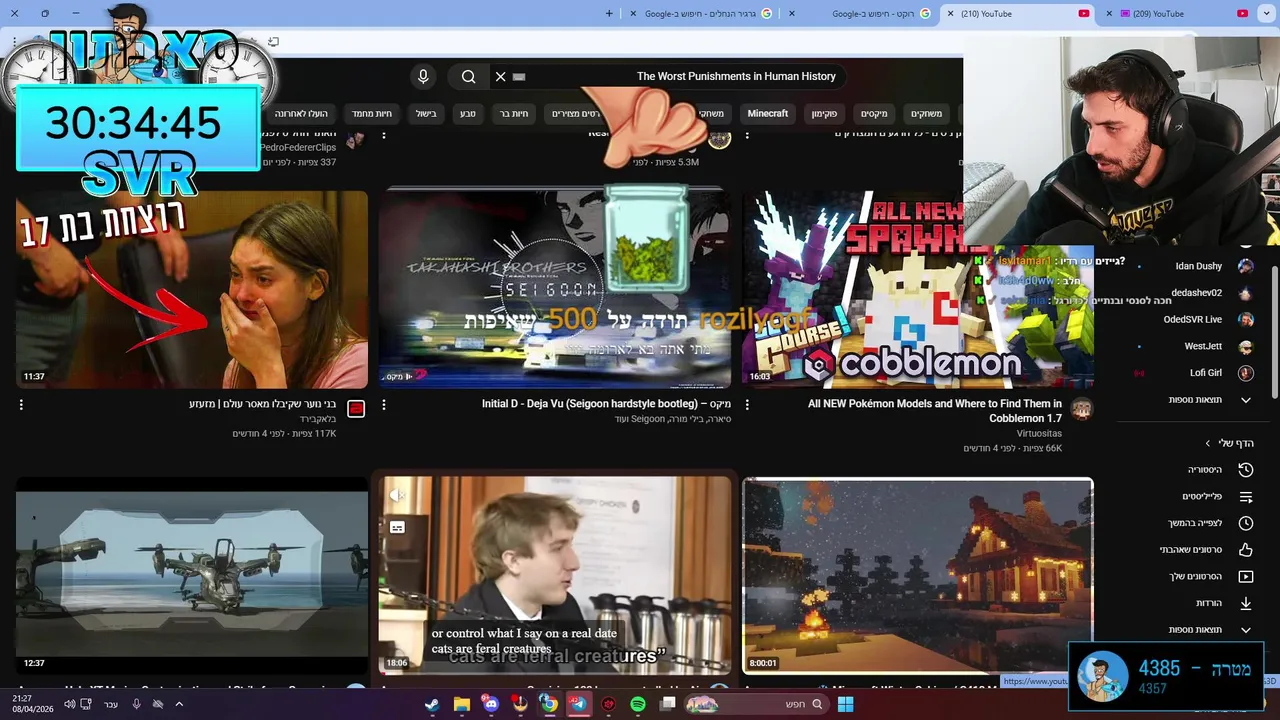Open WestJett subscription

(x=1203, y=347)
